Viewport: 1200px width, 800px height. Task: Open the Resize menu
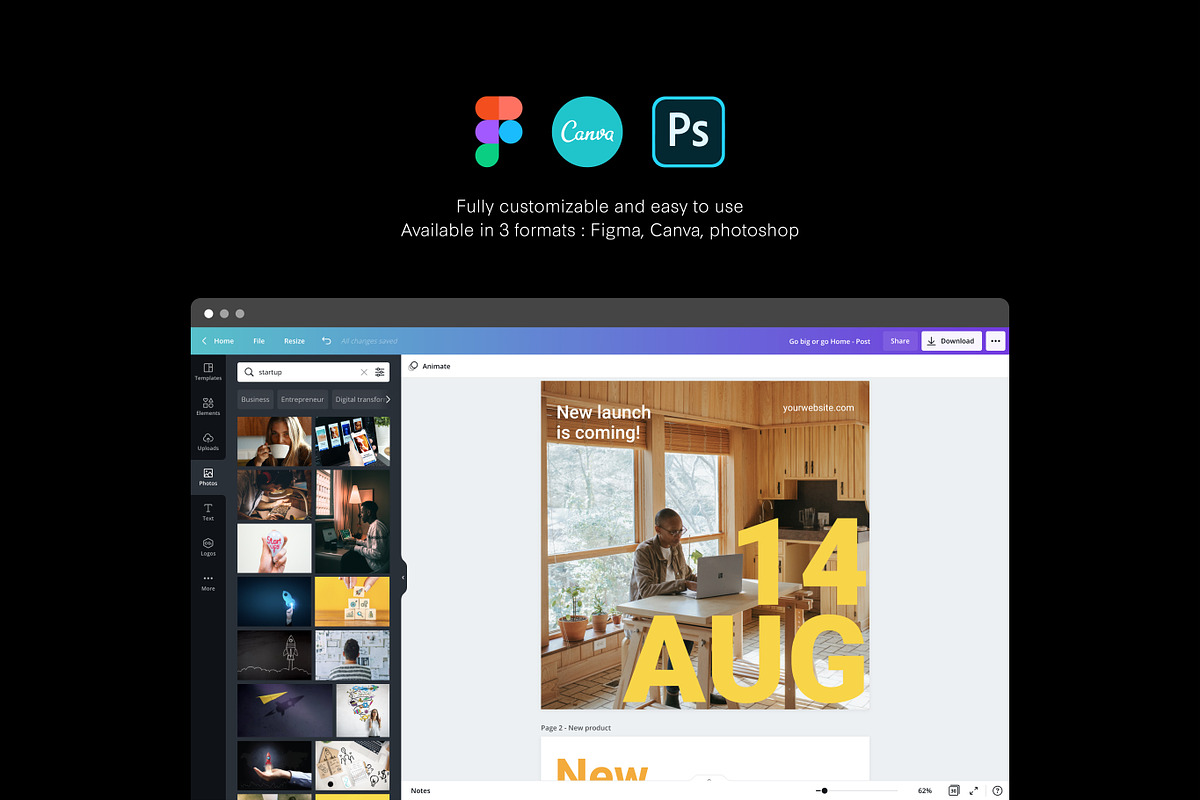pos(294,341)
